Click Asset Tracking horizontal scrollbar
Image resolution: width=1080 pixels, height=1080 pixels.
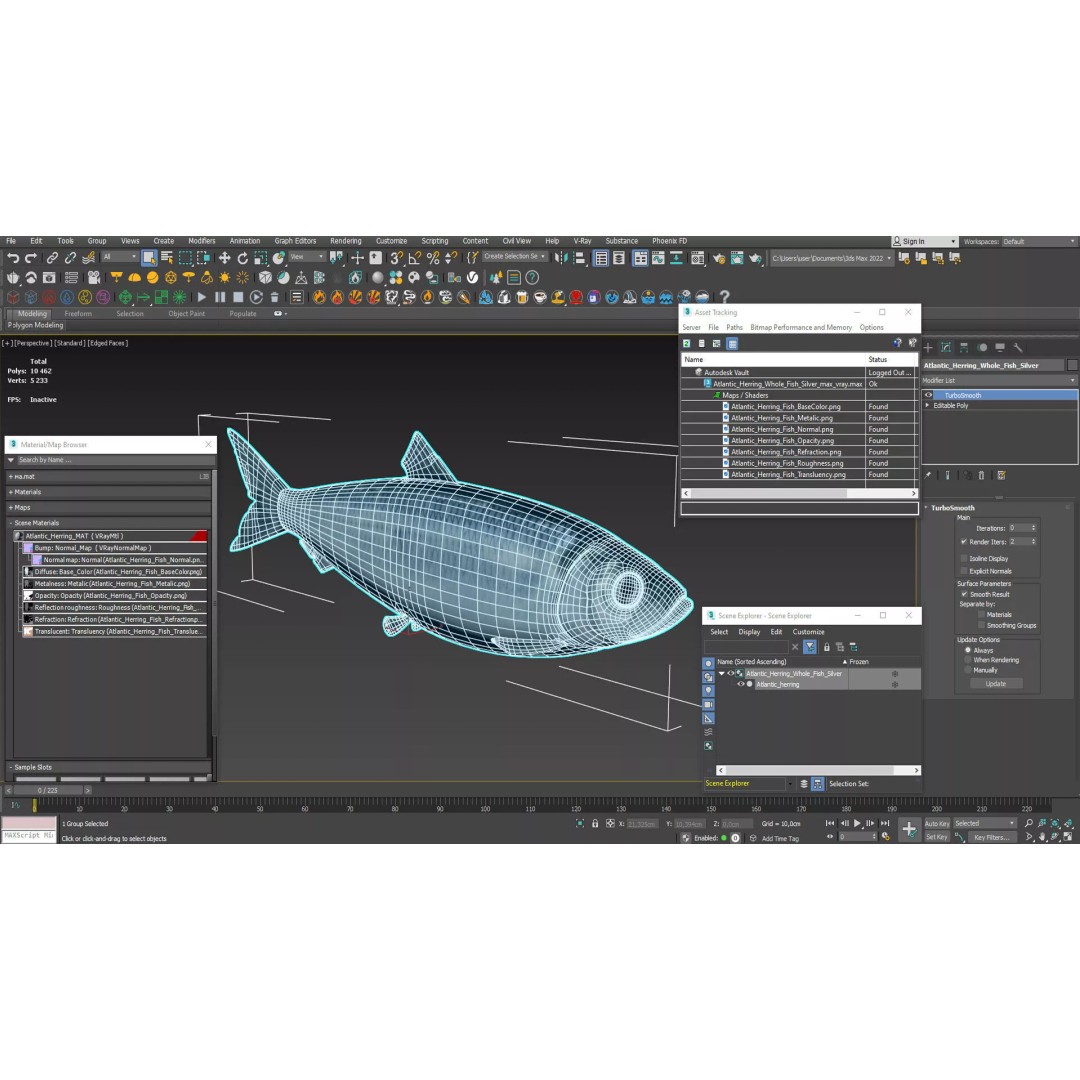point(769,494)
